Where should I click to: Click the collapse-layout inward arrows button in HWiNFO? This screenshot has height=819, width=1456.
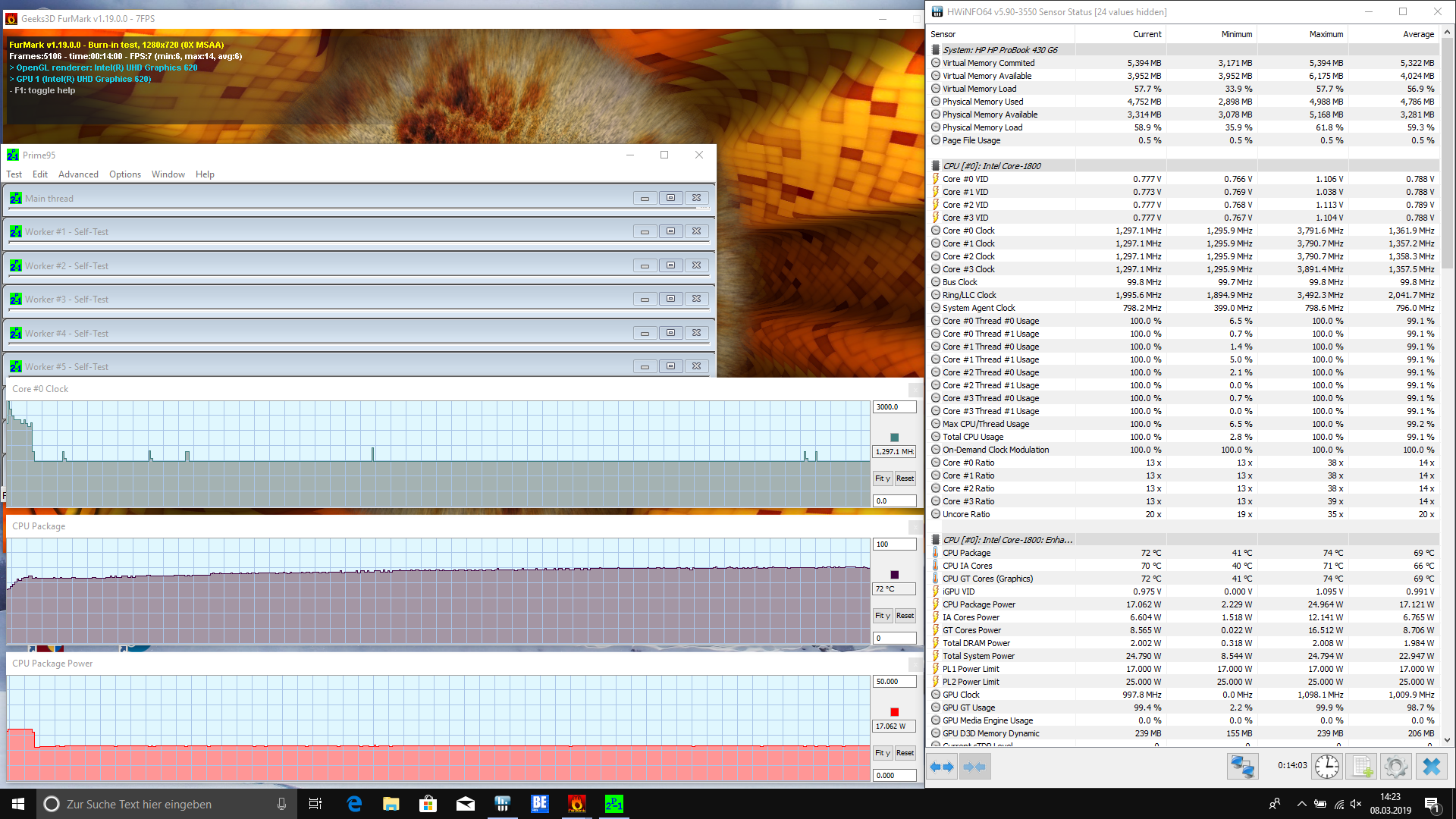[974, 767]
